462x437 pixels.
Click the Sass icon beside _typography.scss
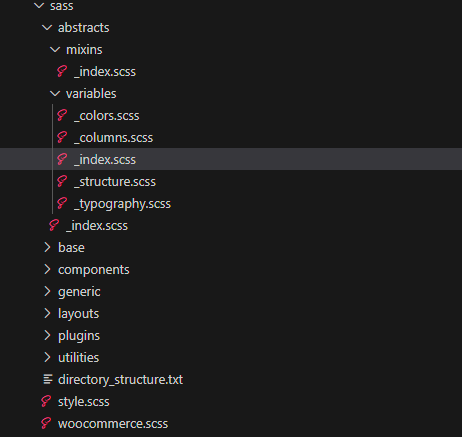pos(62,203)
